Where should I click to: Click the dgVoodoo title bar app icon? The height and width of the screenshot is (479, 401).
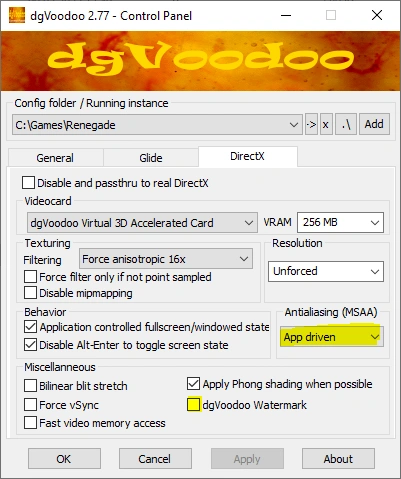click(16, 15)
